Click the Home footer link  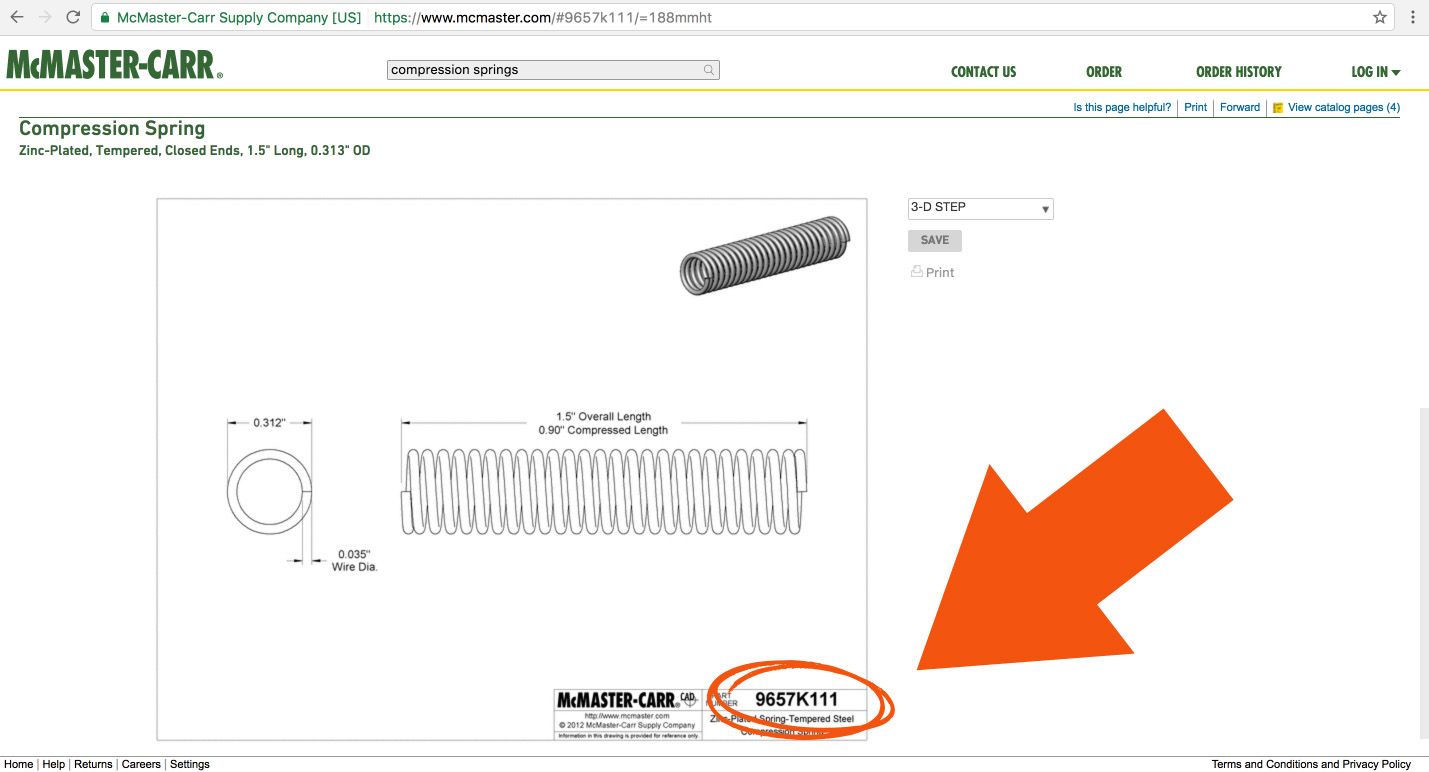pyautogui.click(x=19, y=764)
